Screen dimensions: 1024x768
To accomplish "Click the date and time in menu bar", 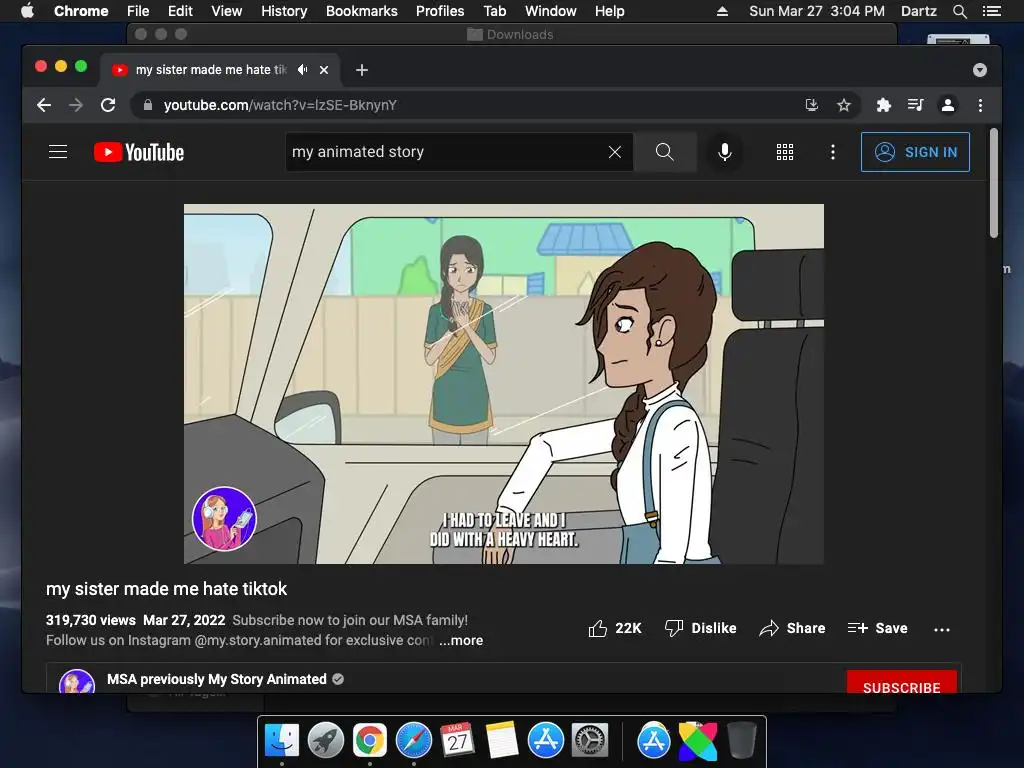I will [x=816, y=11].
